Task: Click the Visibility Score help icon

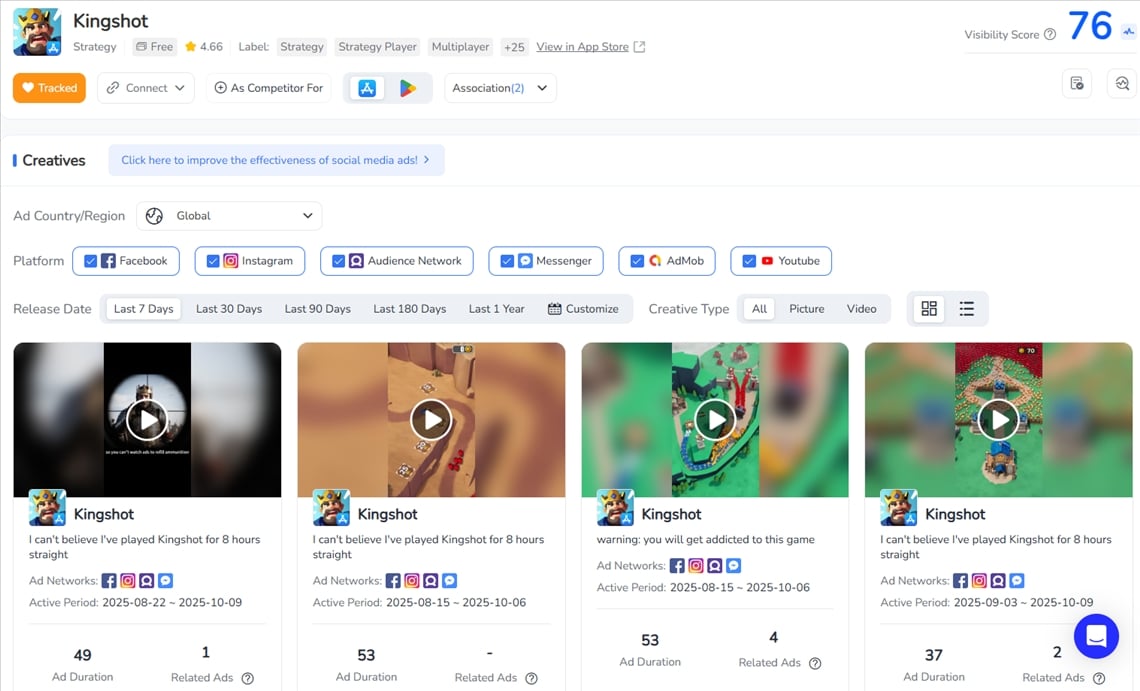Action: (1050, 35)
